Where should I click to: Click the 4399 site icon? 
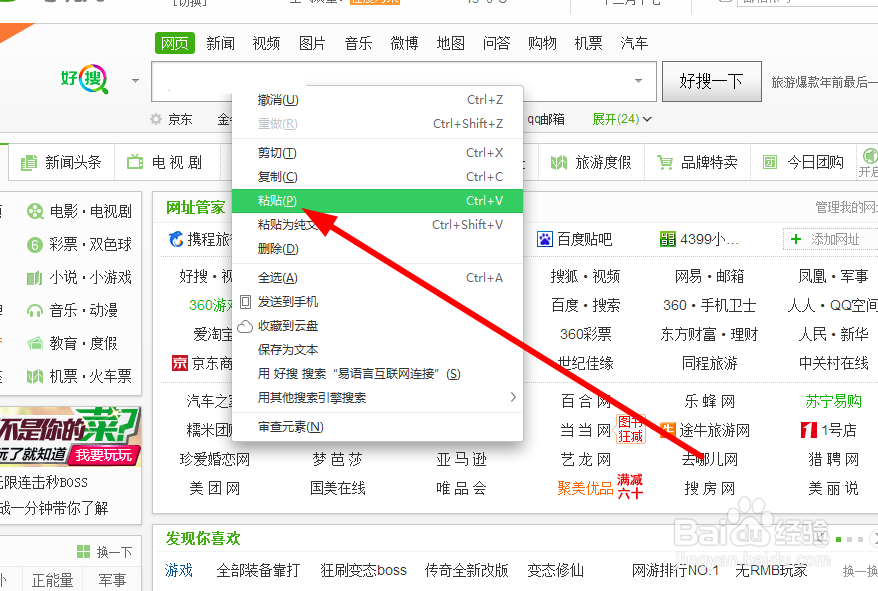[667, 239]
